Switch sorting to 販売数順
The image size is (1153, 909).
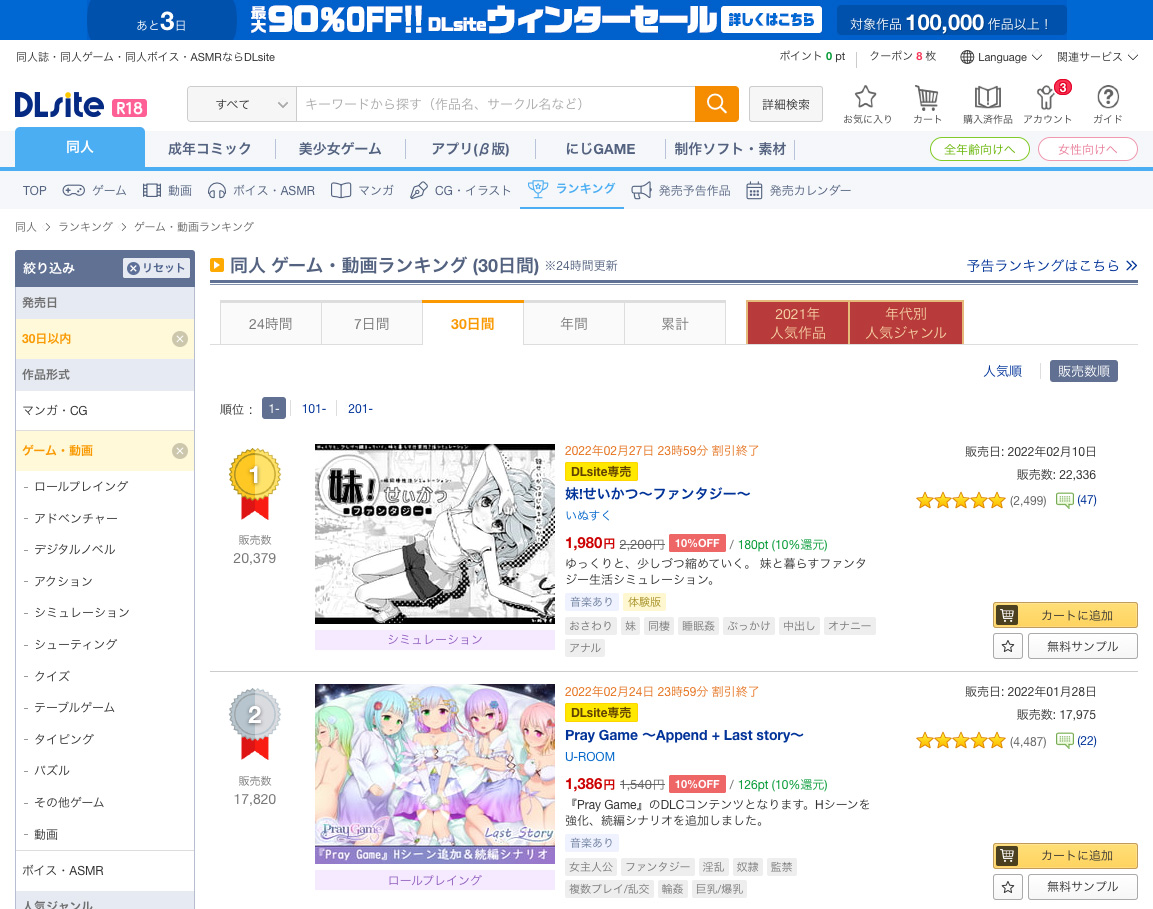coord(1083,371)
